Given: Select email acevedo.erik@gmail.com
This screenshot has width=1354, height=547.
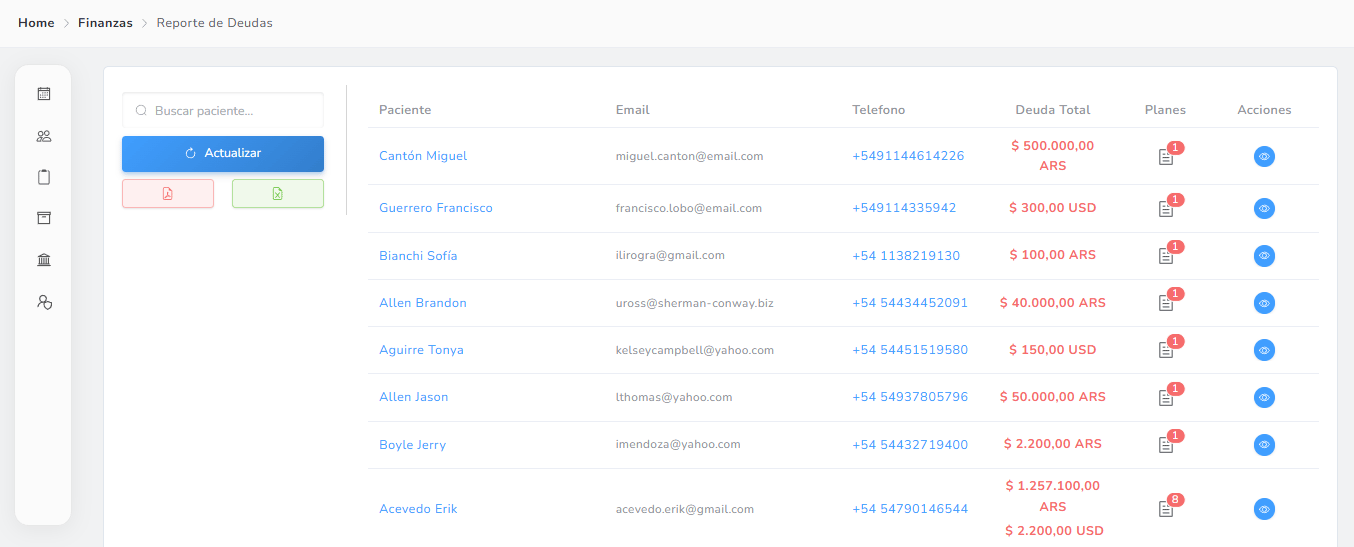Looking at the screenshot, I should 685,509.
